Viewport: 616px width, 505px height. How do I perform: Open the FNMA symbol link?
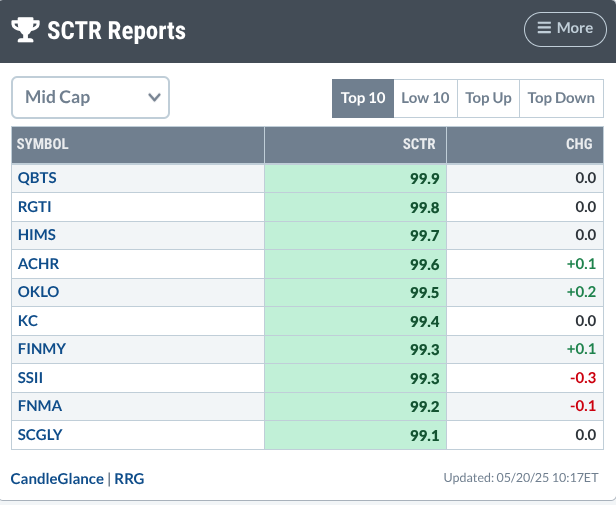click(x=38, y=406)
